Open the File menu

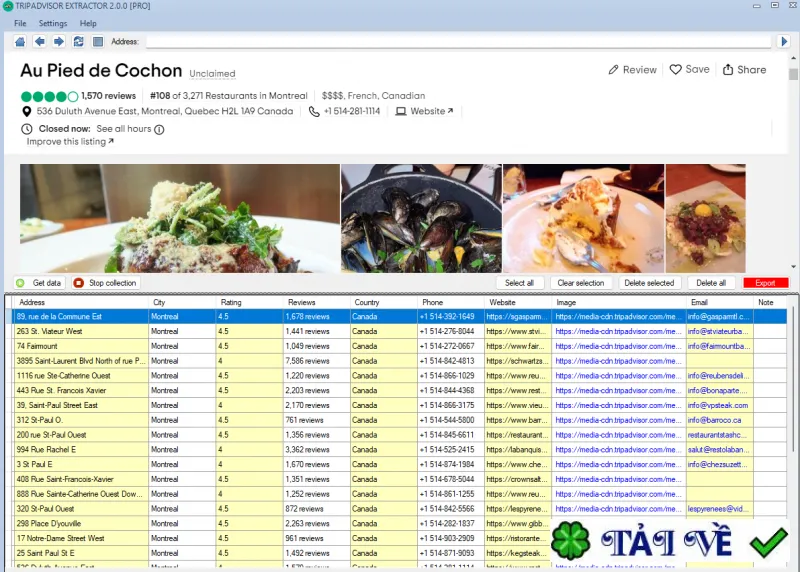pyautogui.click(x=20, y=23)
